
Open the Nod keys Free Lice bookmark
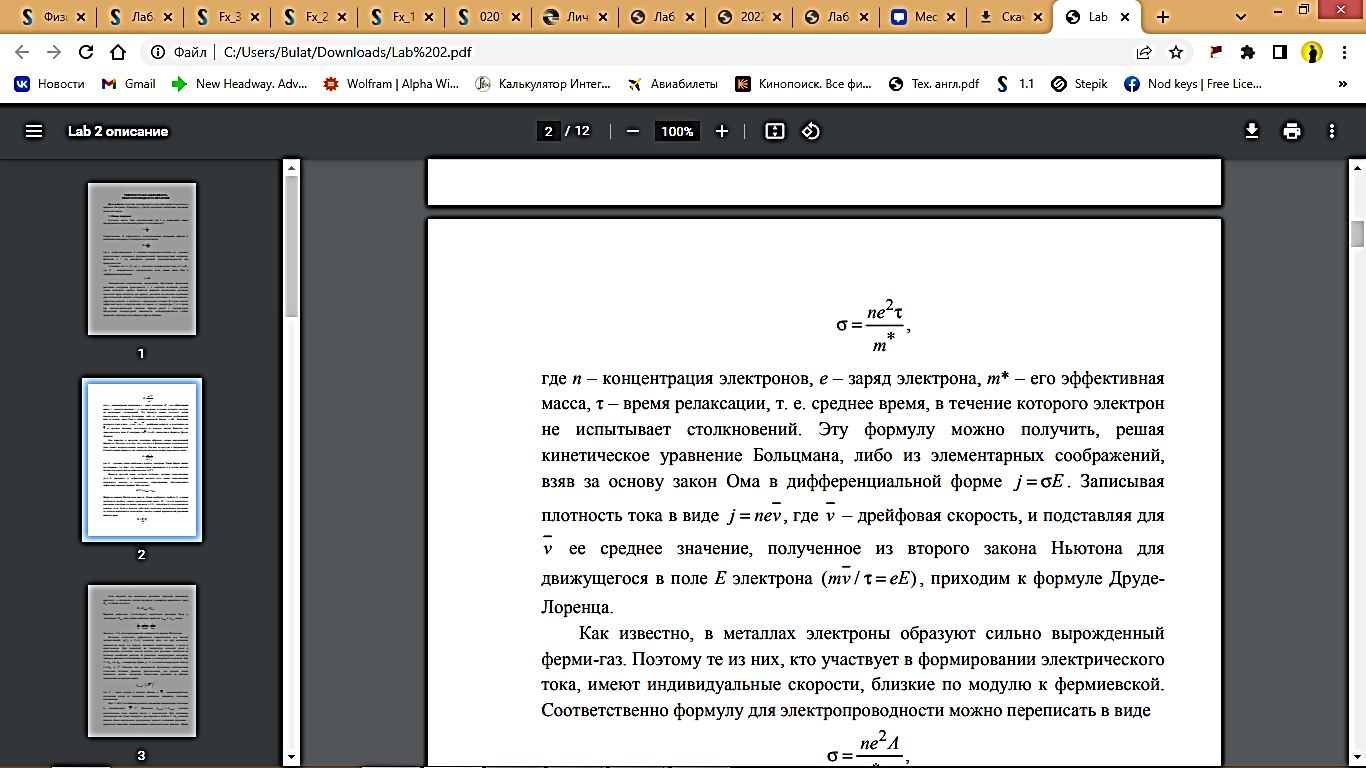(1193, 84)
